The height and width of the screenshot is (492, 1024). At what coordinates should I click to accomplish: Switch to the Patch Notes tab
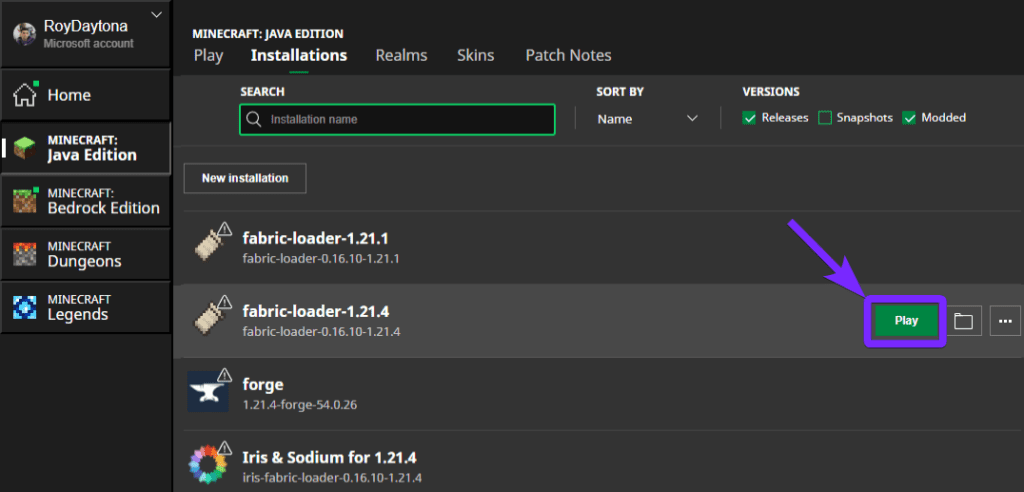click(568, 56)
